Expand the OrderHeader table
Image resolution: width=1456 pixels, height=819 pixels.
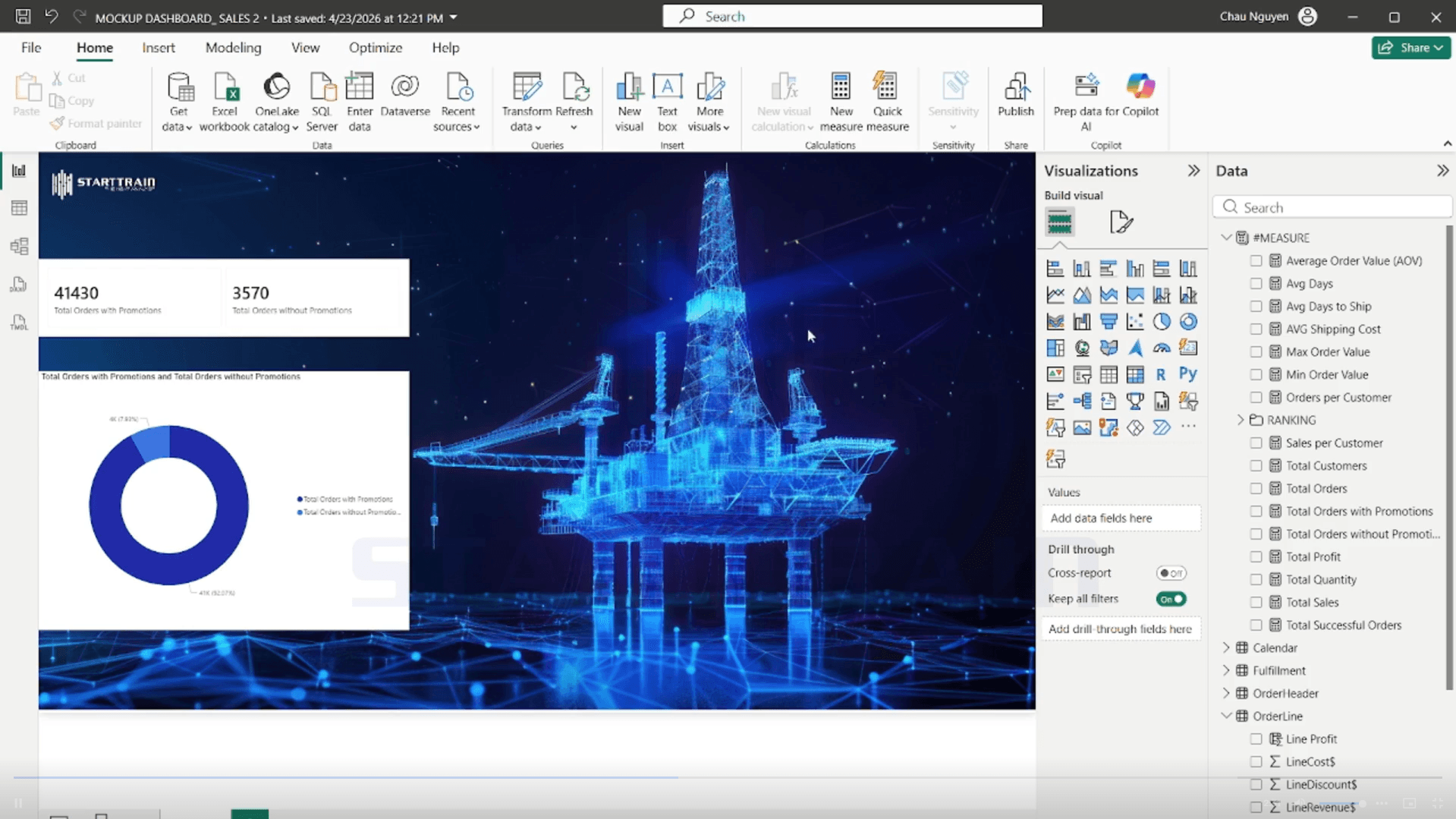pyautogui.click(x=1226, y=693)
